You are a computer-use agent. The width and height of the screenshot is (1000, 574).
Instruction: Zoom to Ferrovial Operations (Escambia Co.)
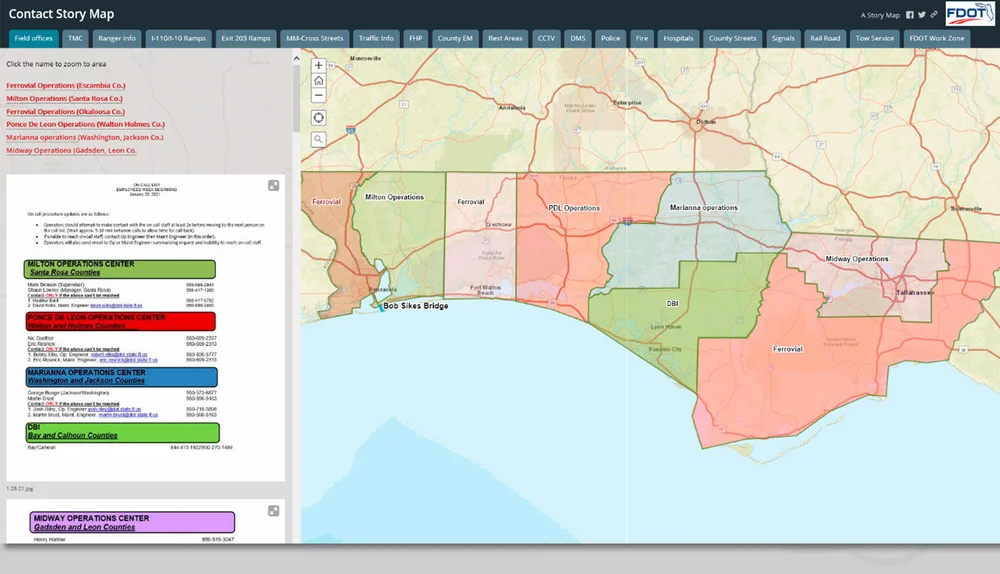66,85
